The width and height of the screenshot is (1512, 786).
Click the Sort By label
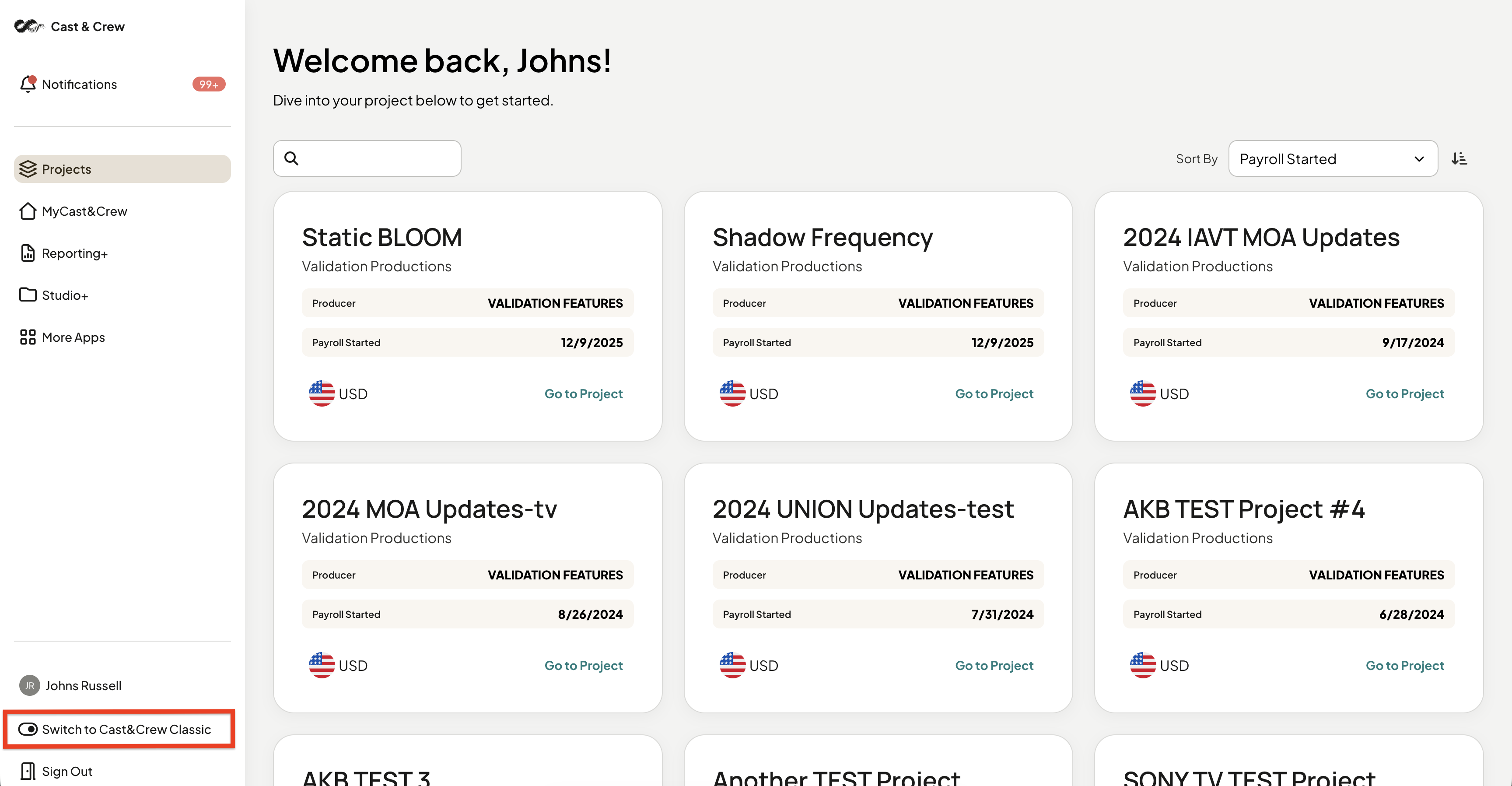[1196, 159]
